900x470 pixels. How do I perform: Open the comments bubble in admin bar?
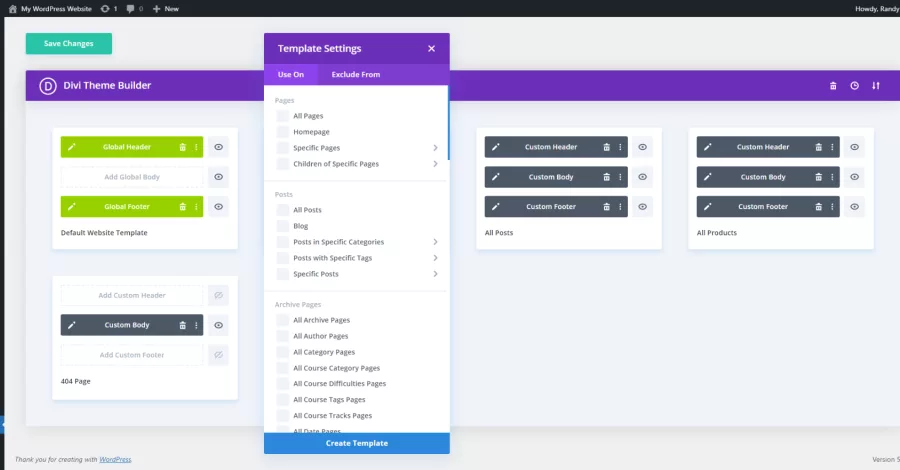point(130,9)
